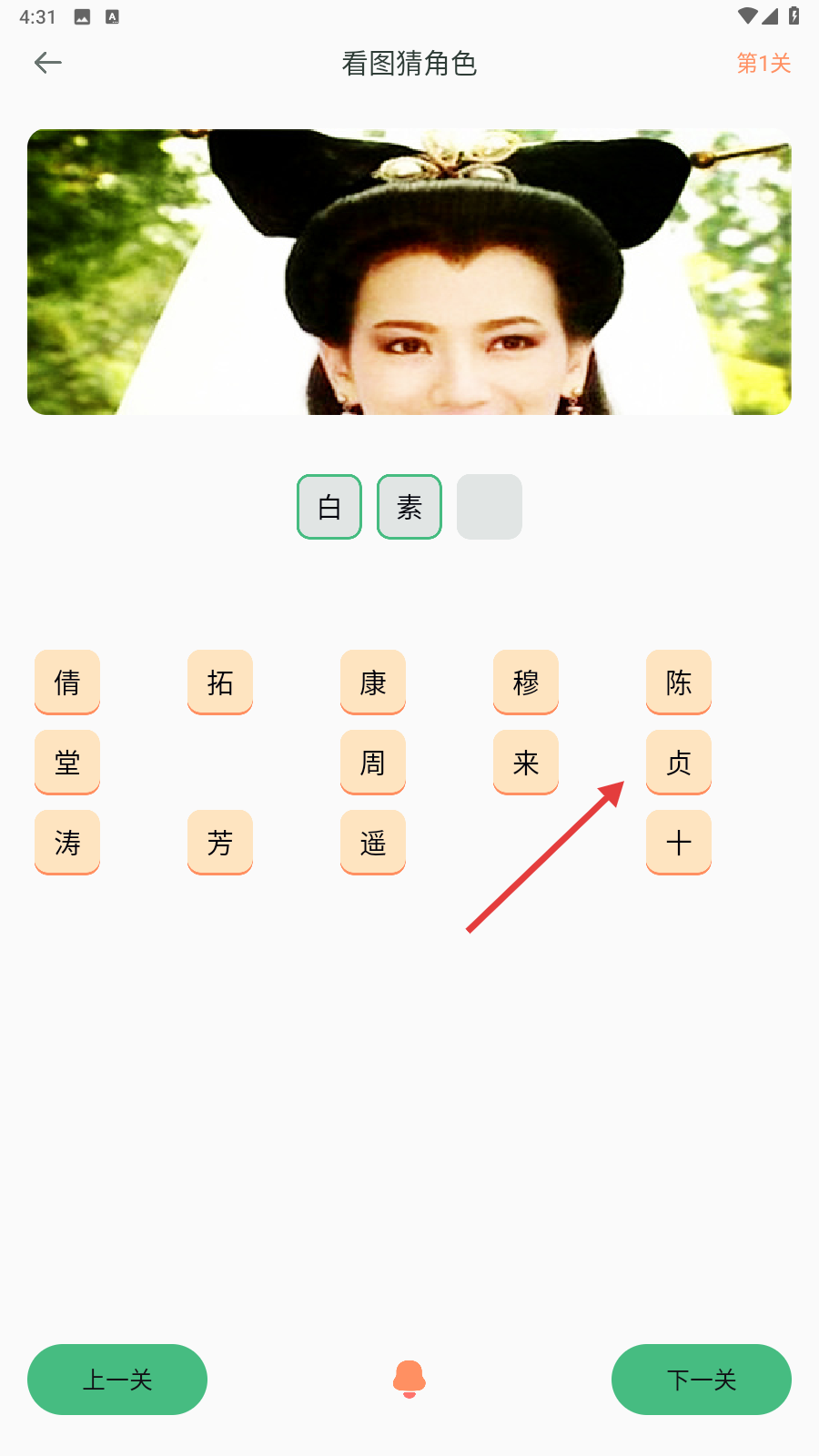Tap the 周 character tile
Image resolution: width=819 pixels, height=1456 pixels.
point(373,763)
